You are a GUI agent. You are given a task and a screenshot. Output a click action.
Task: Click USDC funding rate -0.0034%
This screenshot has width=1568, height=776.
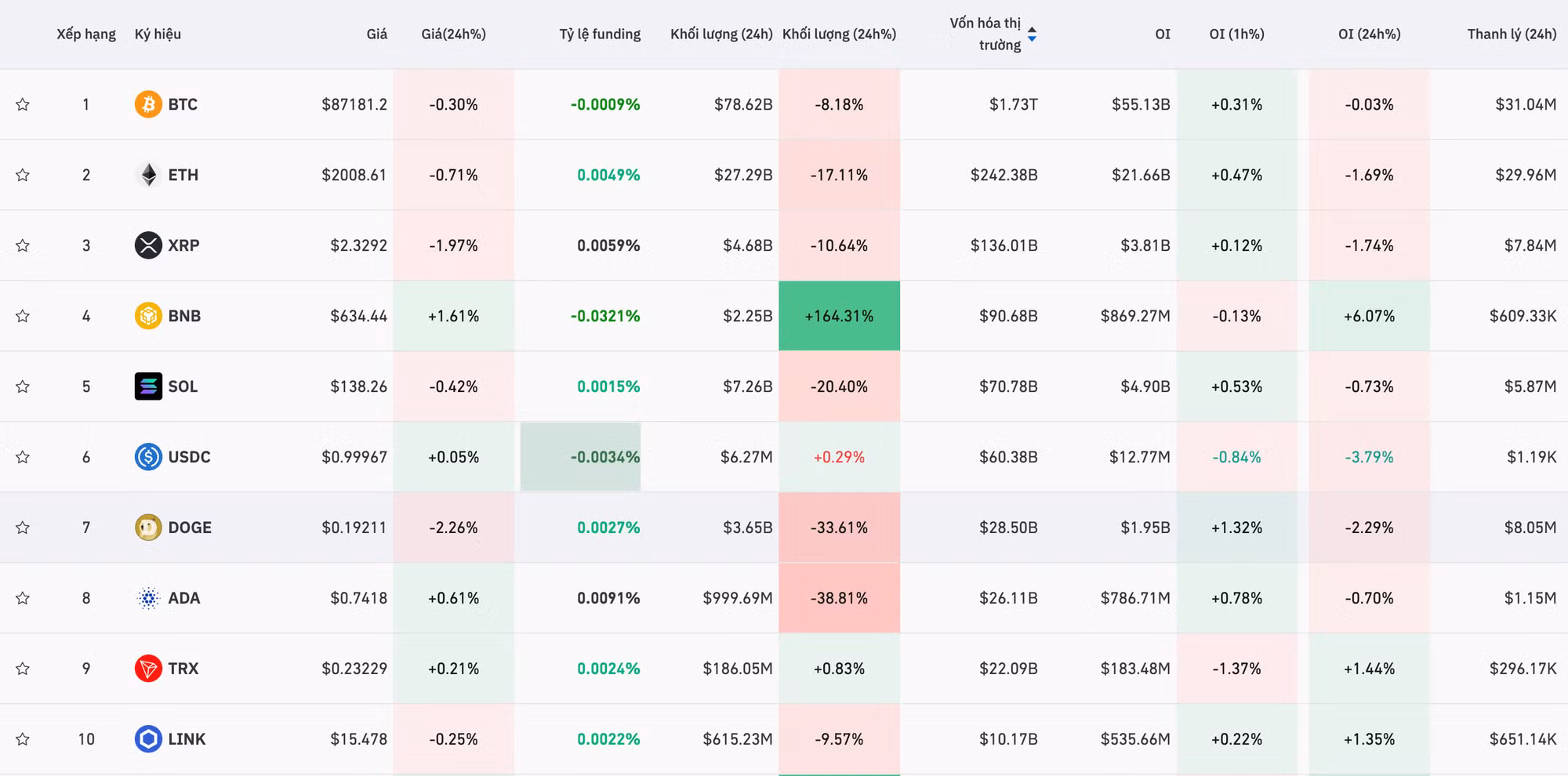point(605,457)
